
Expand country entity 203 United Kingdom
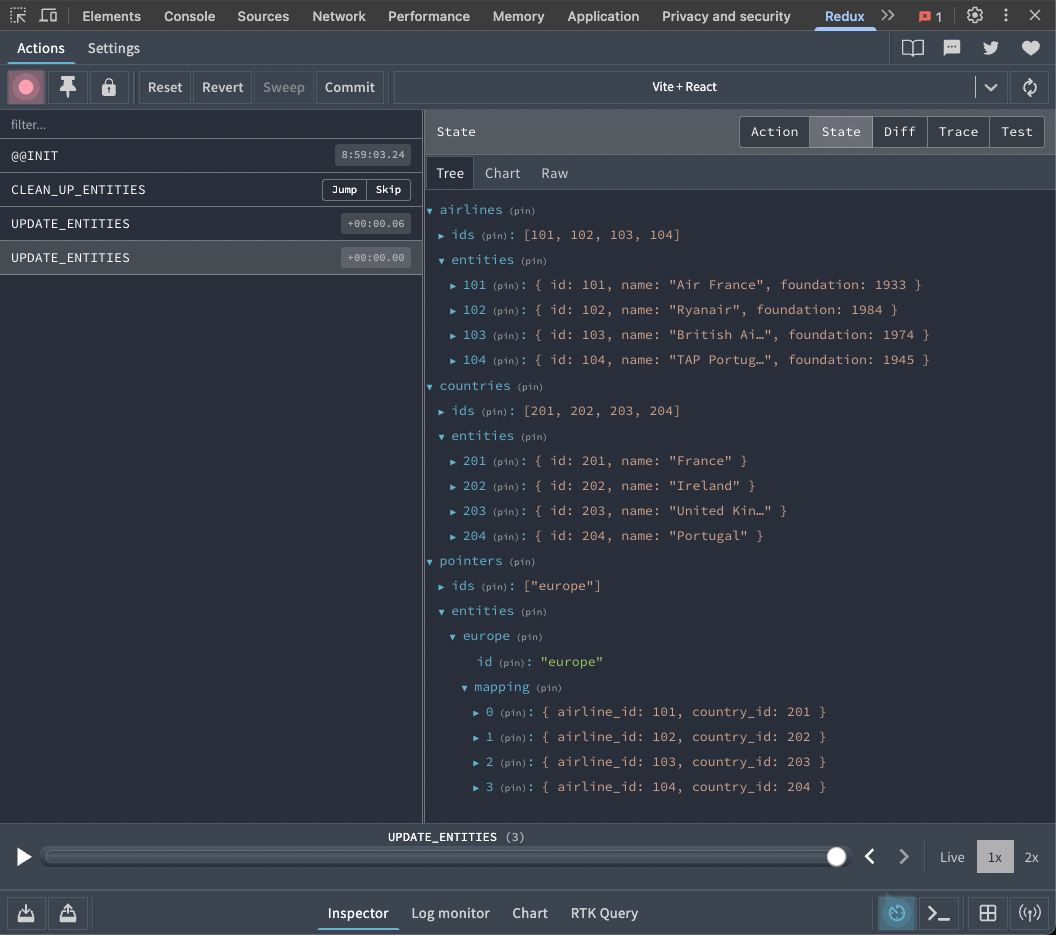pyautogui.click(x=453, y=512)
